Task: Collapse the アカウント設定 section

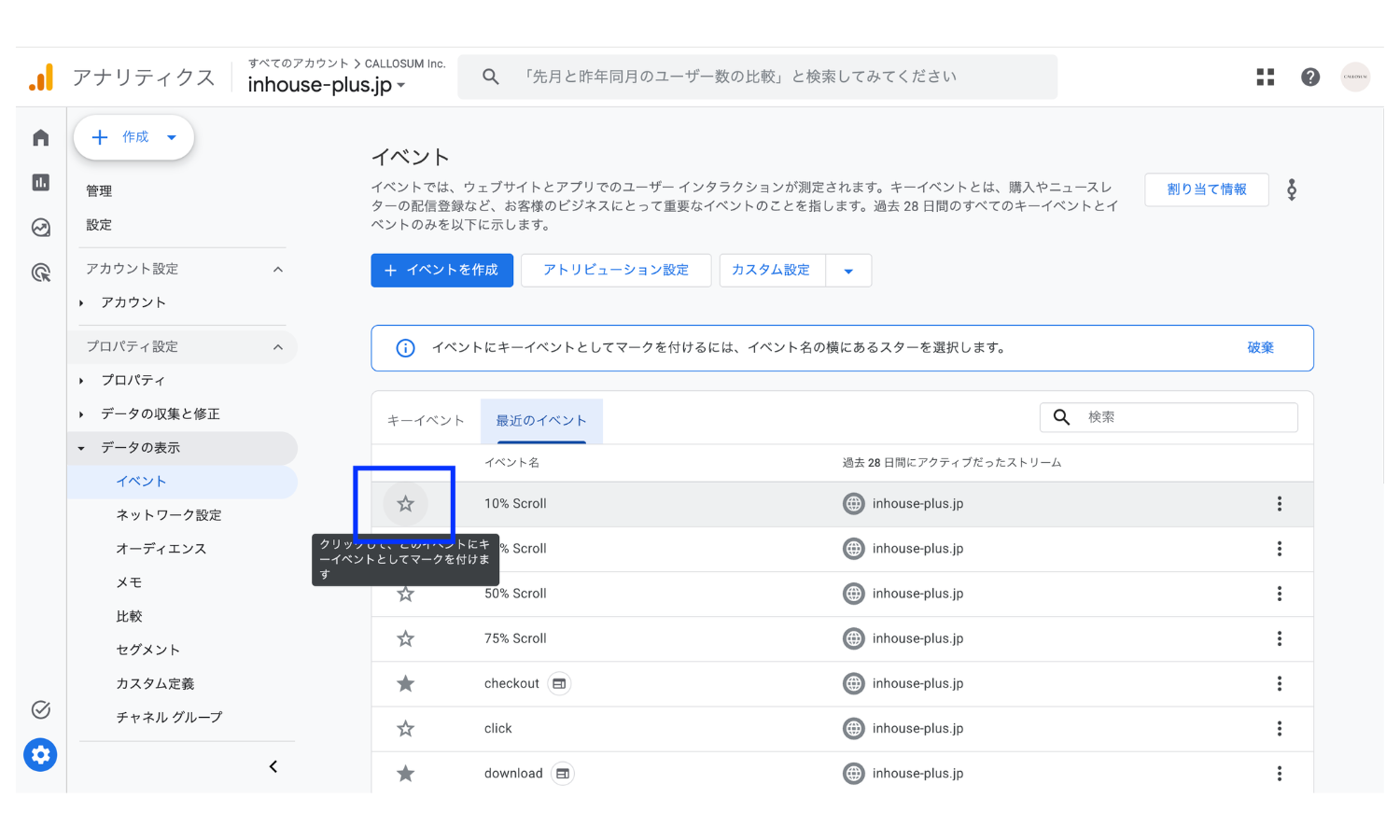Action: (x=277, y=269)
